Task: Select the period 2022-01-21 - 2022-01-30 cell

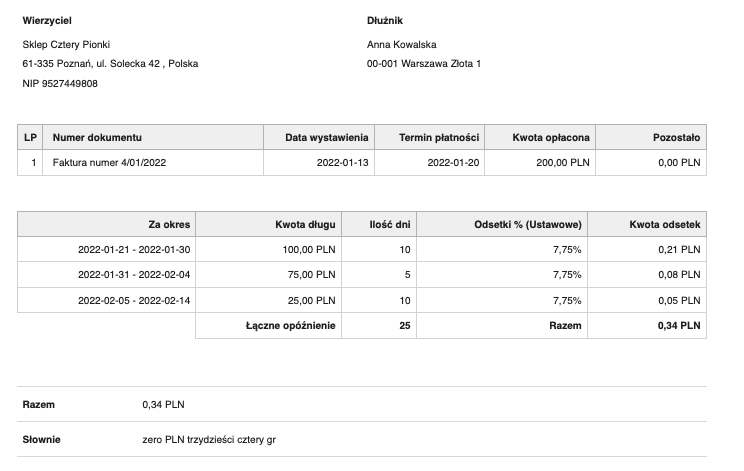Action: coord(134,249)
